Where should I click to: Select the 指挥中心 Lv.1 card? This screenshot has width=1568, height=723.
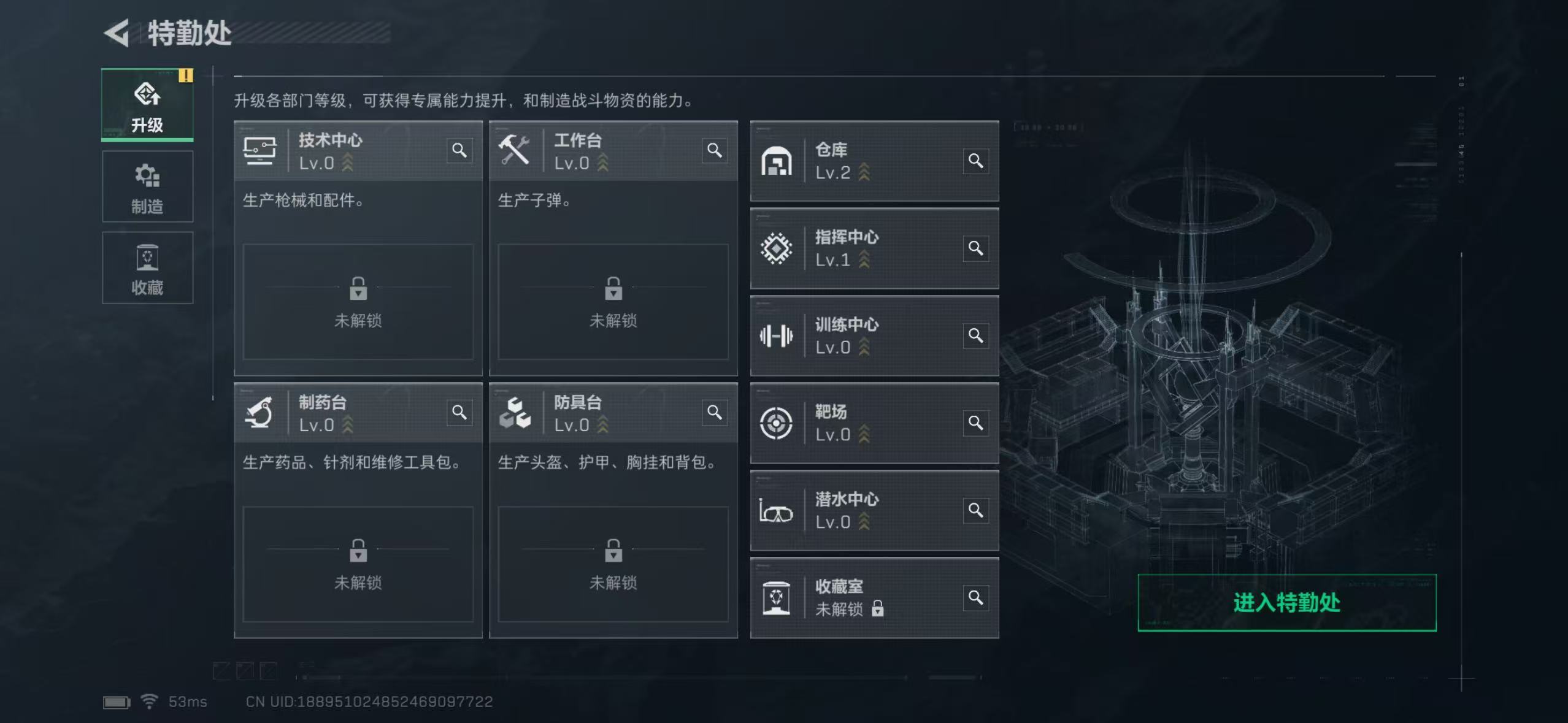(x=859, y=249)
